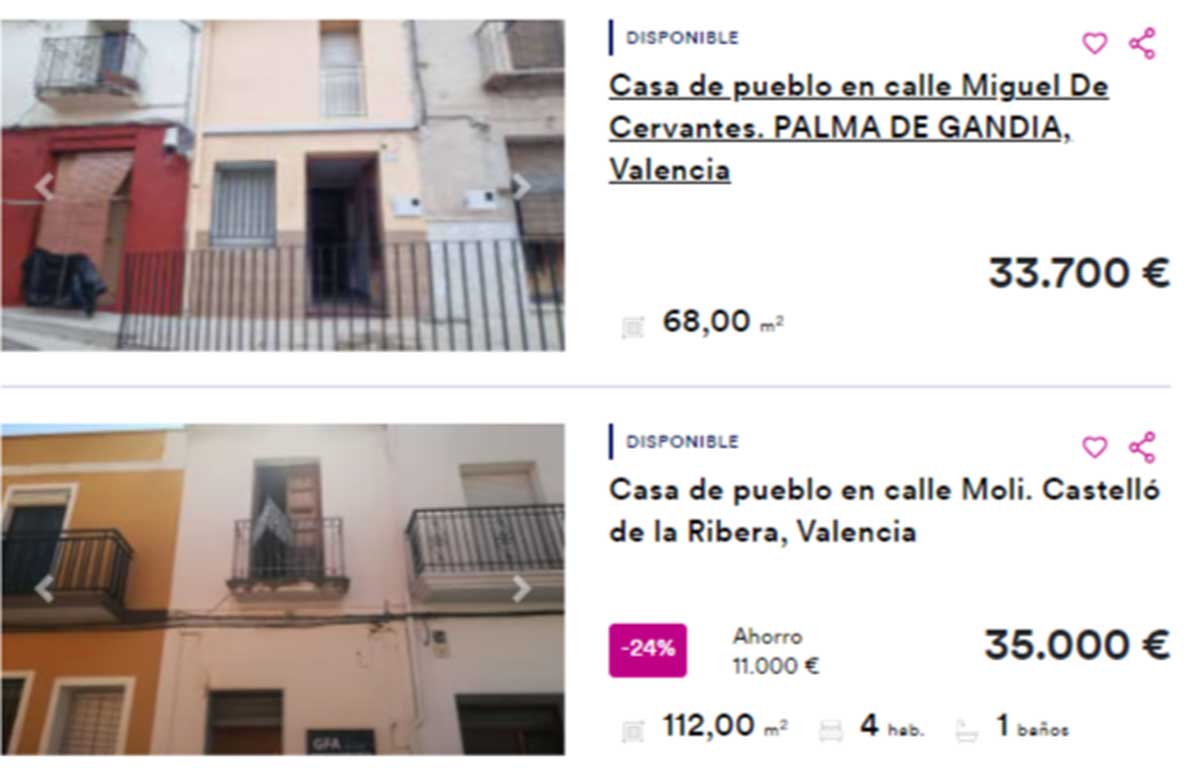Open the Palma de Gandia house photo

(x=282, y=185)
